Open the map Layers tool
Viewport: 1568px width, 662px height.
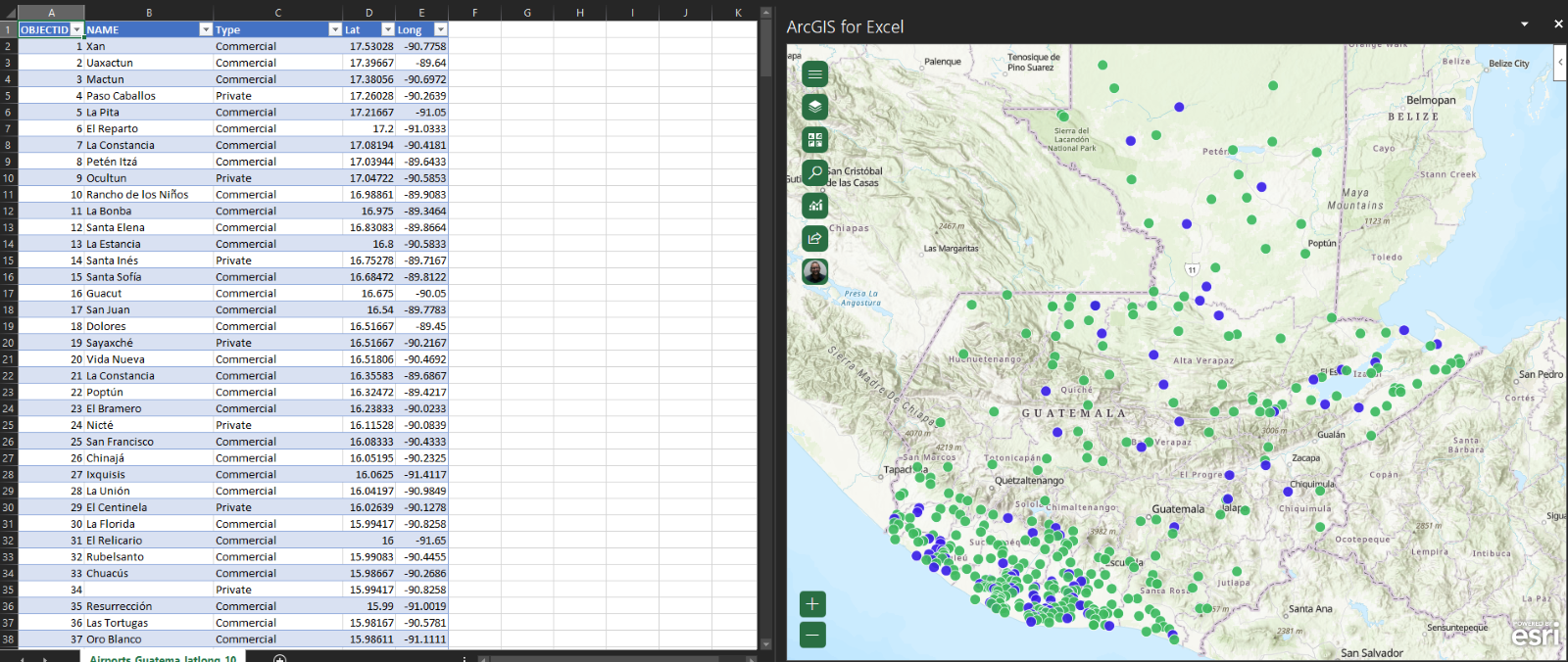click(x=814, y=107)
